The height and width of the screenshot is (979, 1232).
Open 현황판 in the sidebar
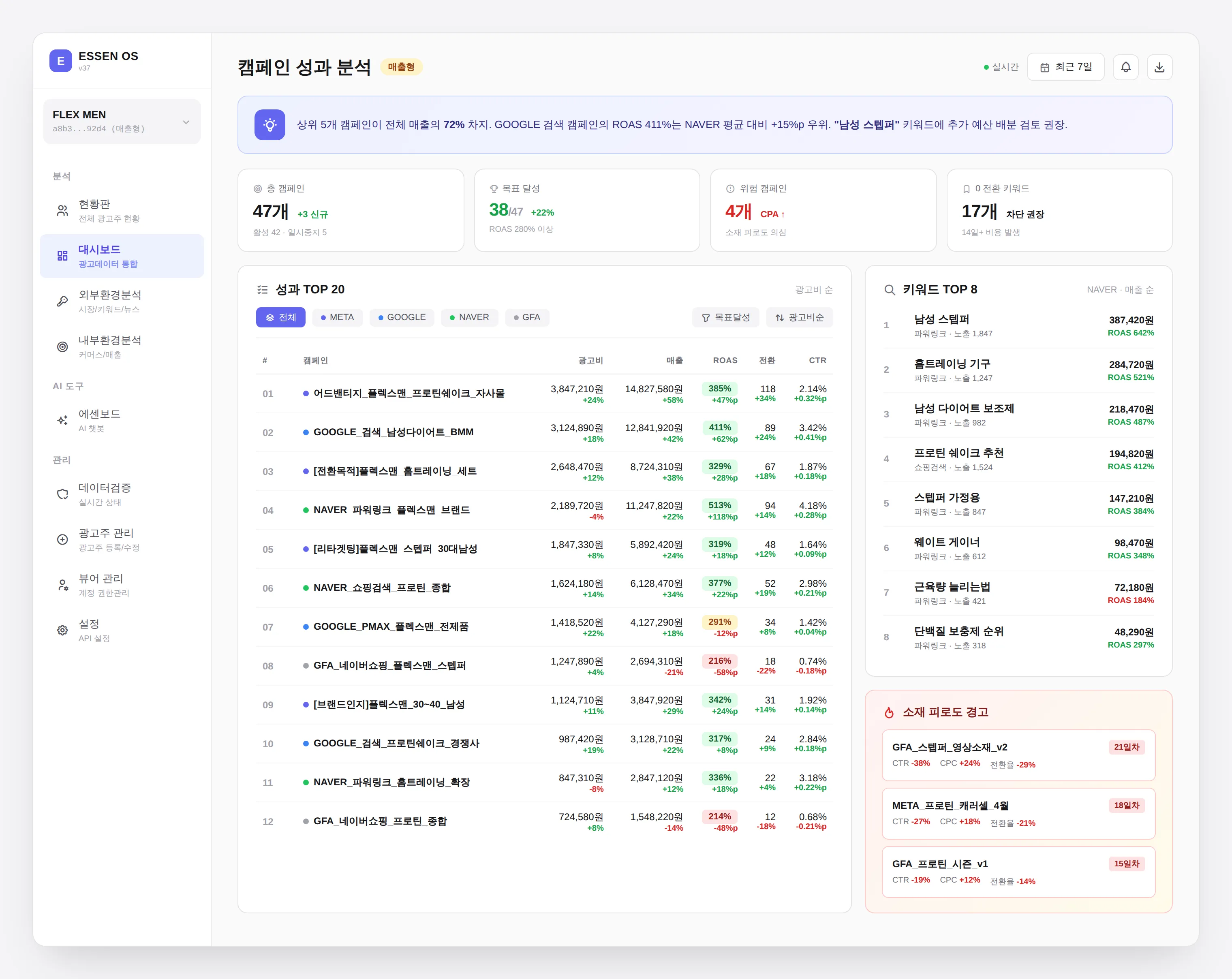(122, 211)
